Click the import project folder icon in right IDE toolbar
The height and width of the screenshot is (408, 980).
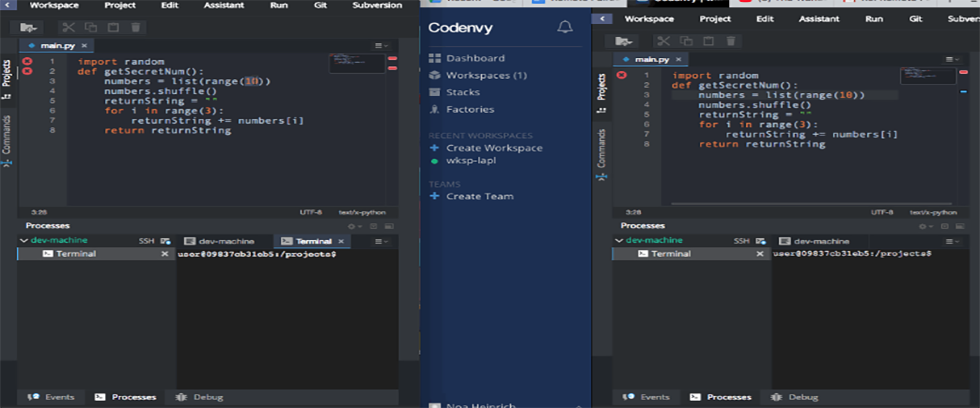pyautogui.click(x=623, y=41)
